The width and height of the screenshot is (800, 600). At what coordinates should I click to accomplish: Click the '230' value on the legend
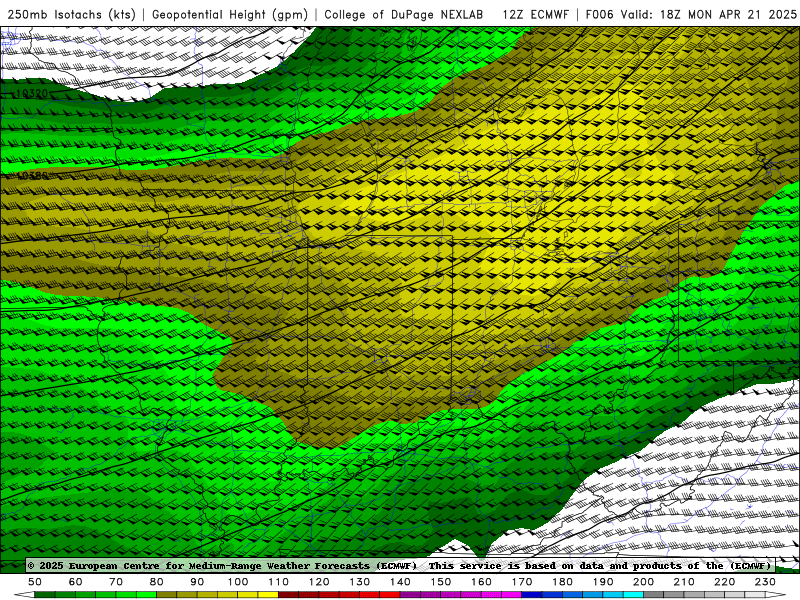point(765,582)
